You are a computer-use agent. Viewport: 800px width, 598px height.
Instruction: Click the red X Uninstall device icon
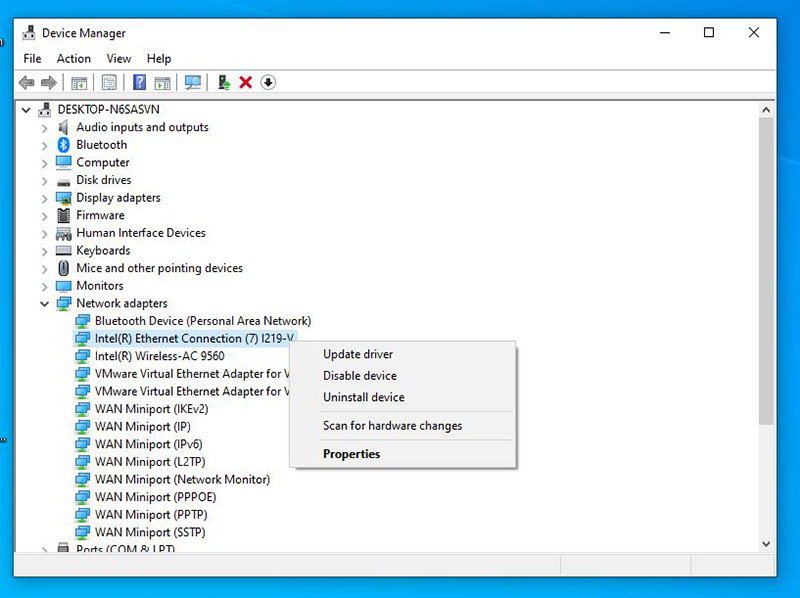coord(245,82)
